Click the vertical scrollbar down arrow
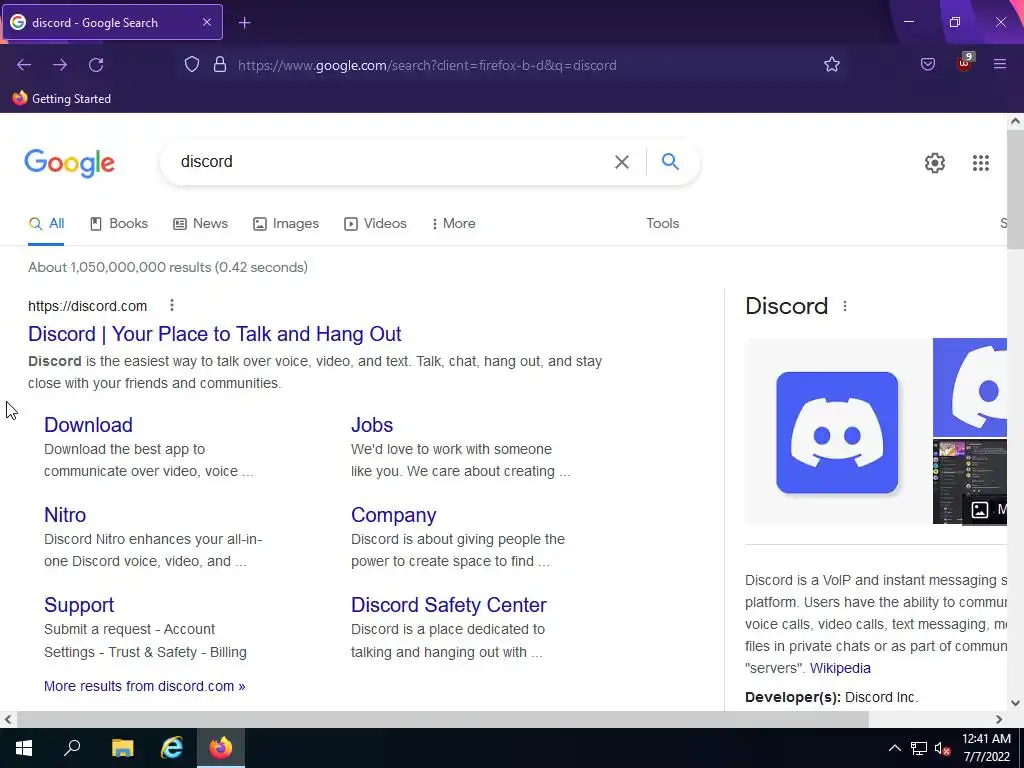This screenshot has height=768, width=1024. 1015,703
